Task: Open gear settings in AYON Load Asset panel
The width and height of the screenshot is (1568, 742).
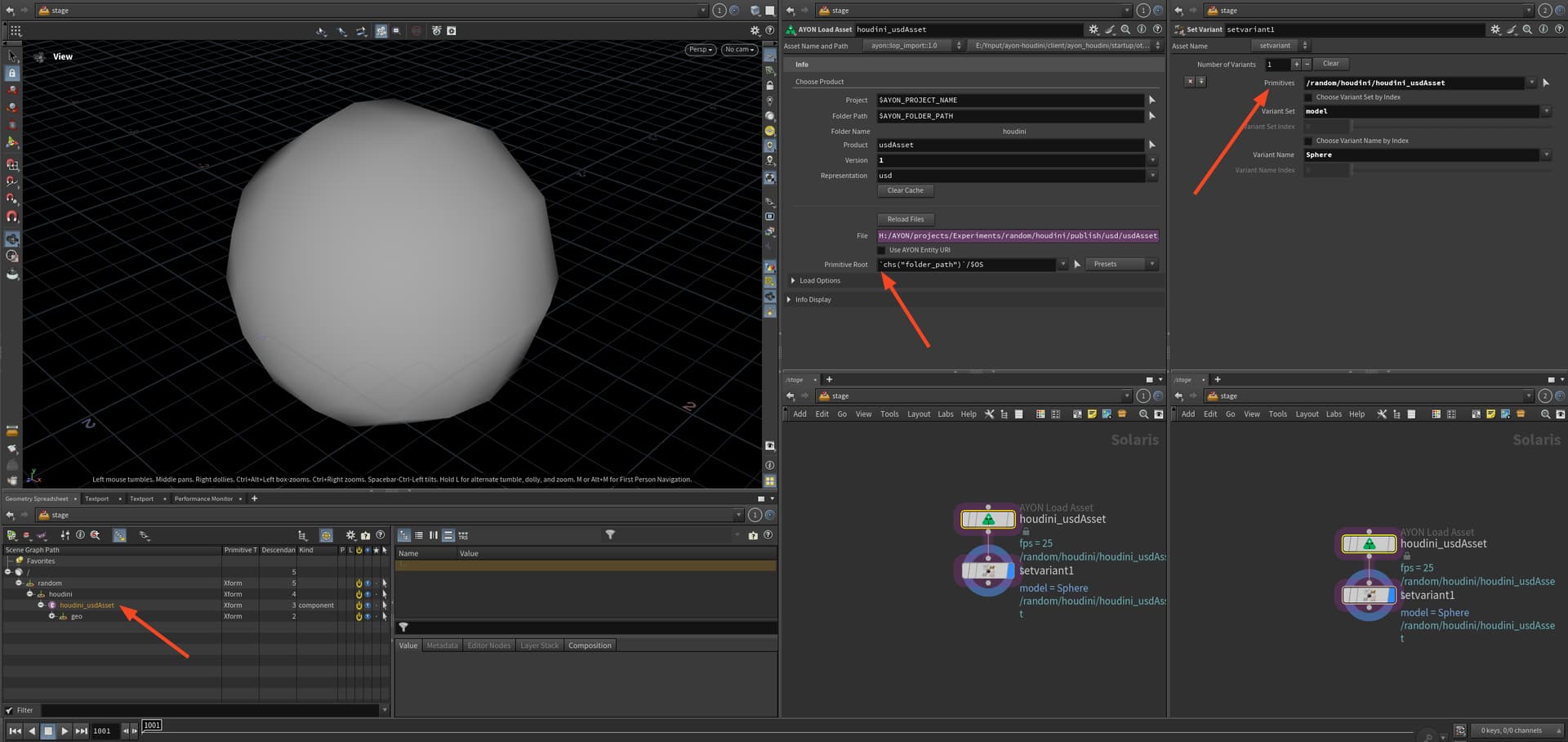Action: point(1094,29)
